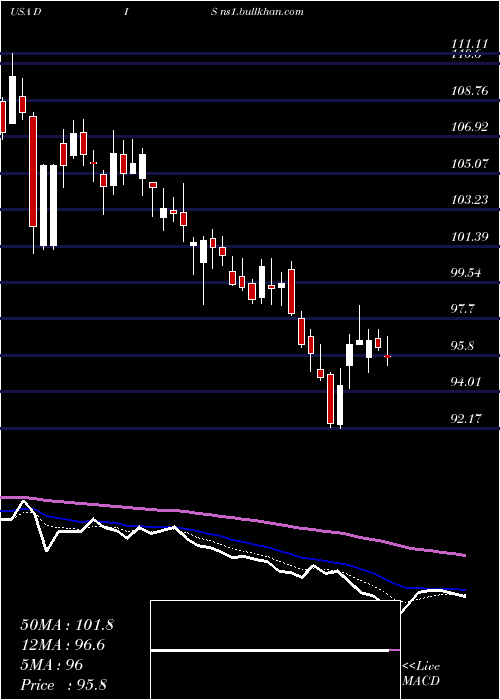
Task: Click the 50MA : 101.8 readout
Action: coord(67,625)
